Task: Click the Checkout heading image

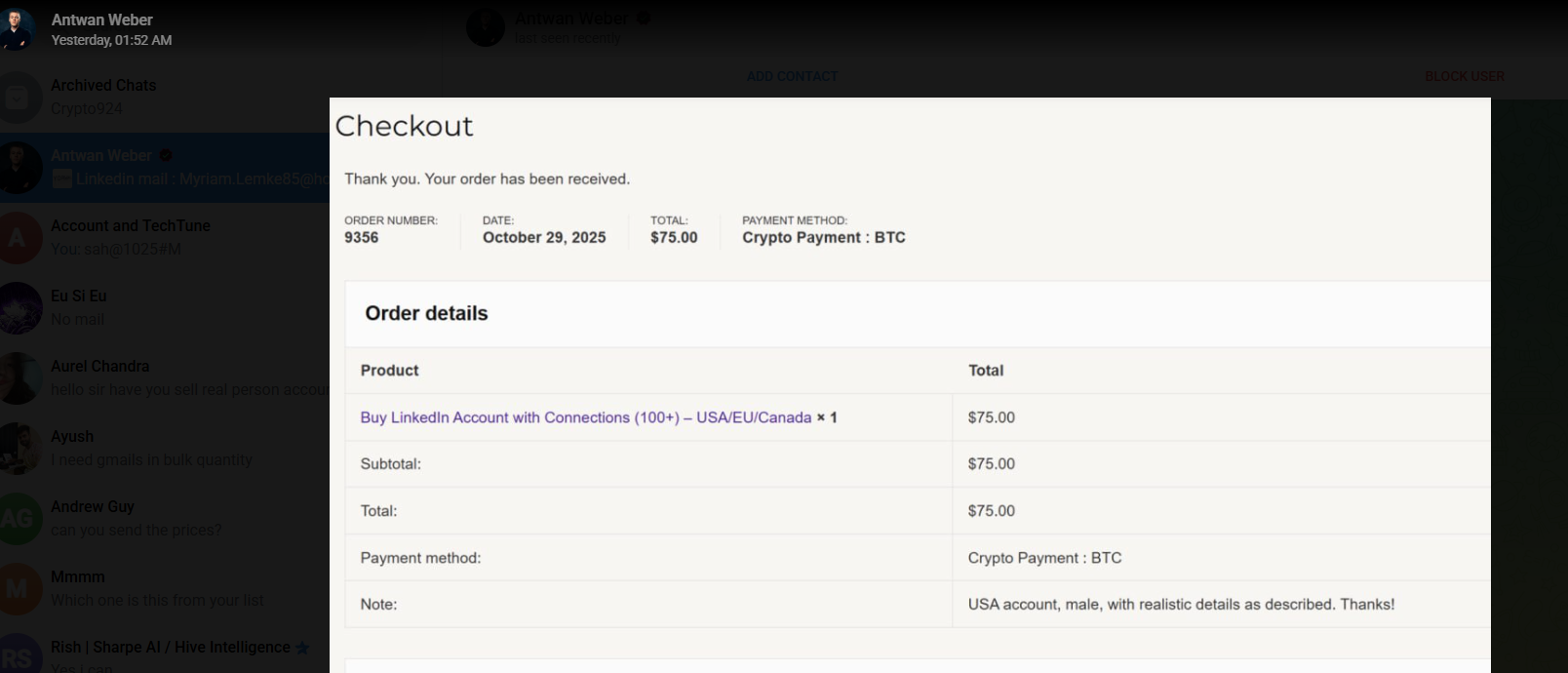Action: [x=404, y=127]
